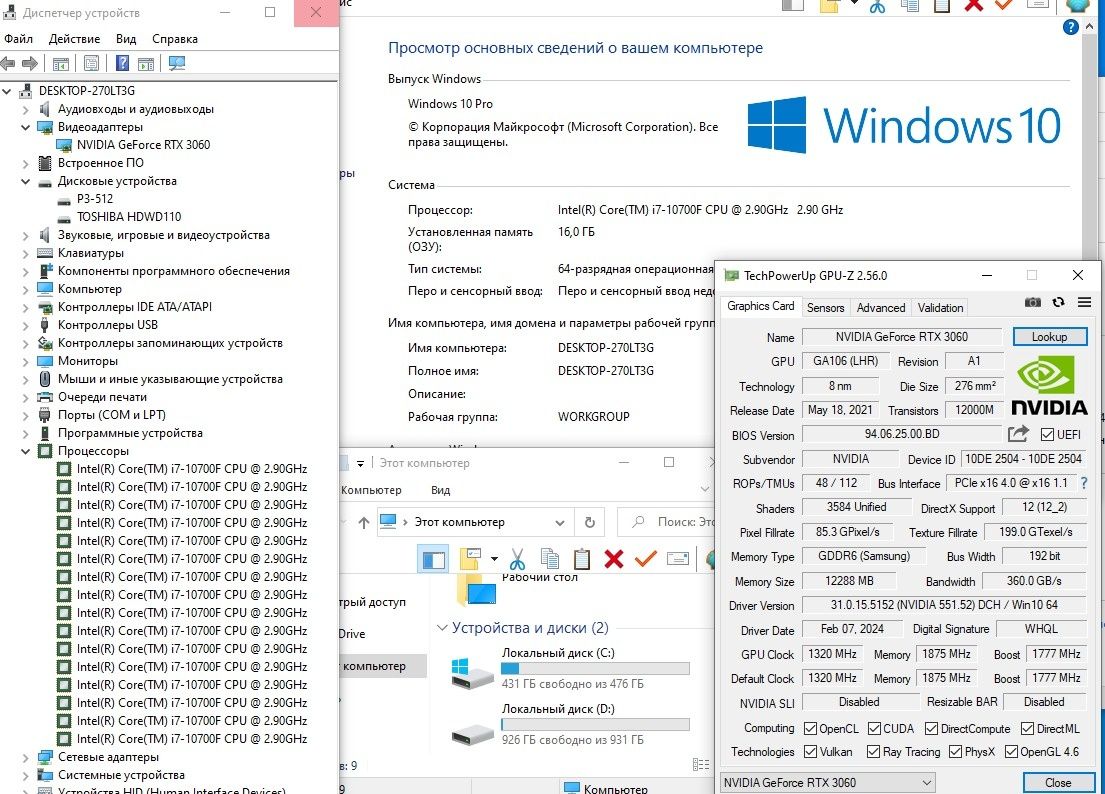Click the BIOS export share icon
The image size is (1105, 794).
[1018, 434]
